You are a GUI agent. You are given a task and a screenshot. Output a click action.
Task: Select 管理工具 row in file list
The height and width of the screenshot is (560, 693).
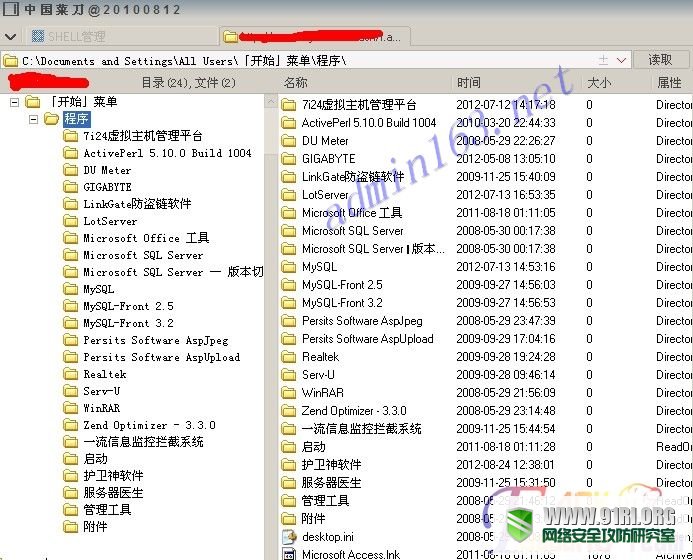pyautogui.click(x=485, y=501)
